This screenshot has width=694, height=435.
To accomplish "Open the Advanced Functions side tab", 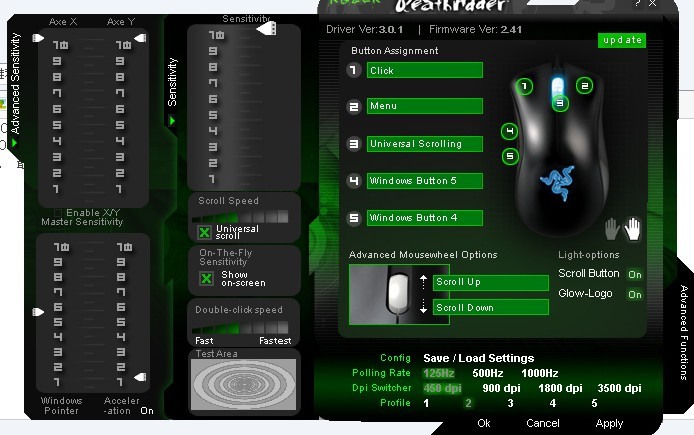I will 683,333.
